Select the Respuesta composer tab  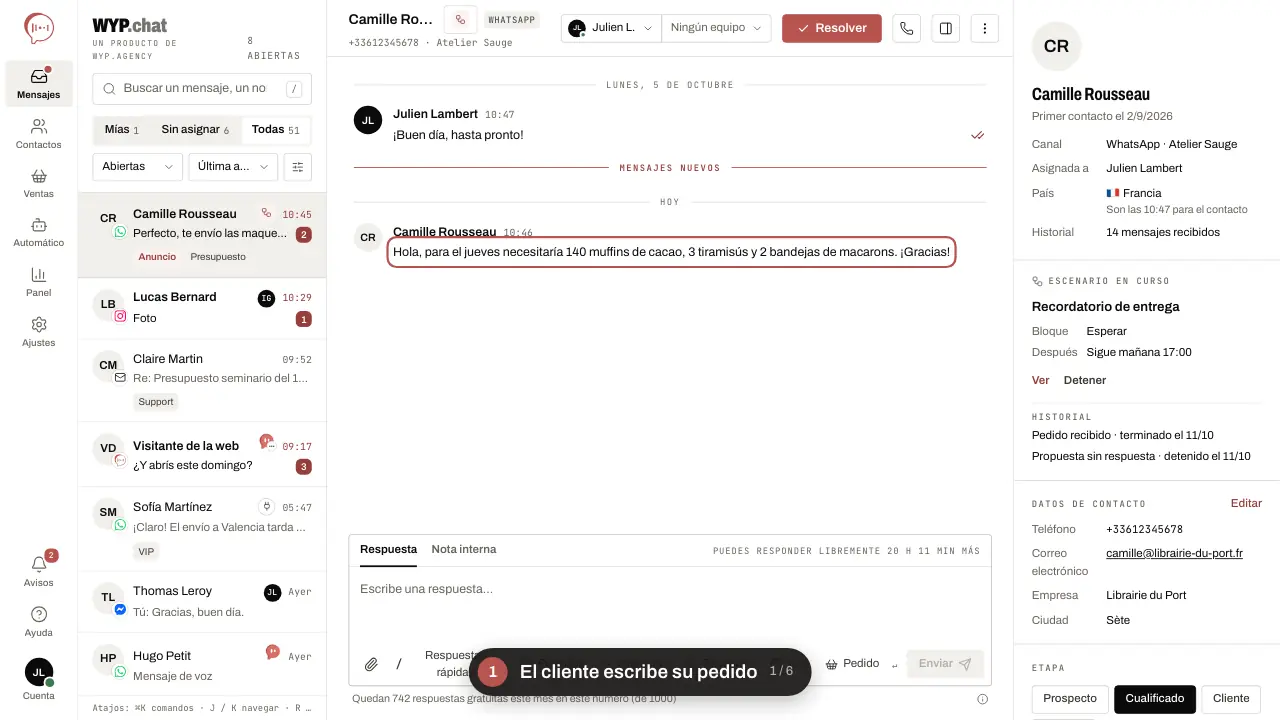[388, 550]
